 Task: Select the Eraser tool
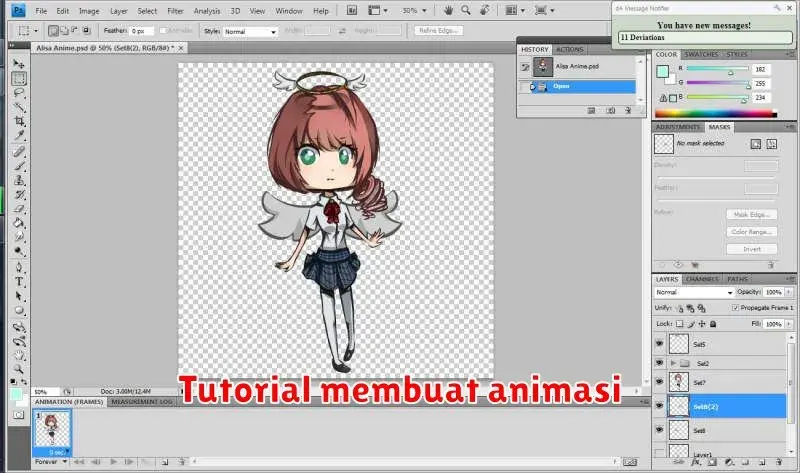coord(19,209)
